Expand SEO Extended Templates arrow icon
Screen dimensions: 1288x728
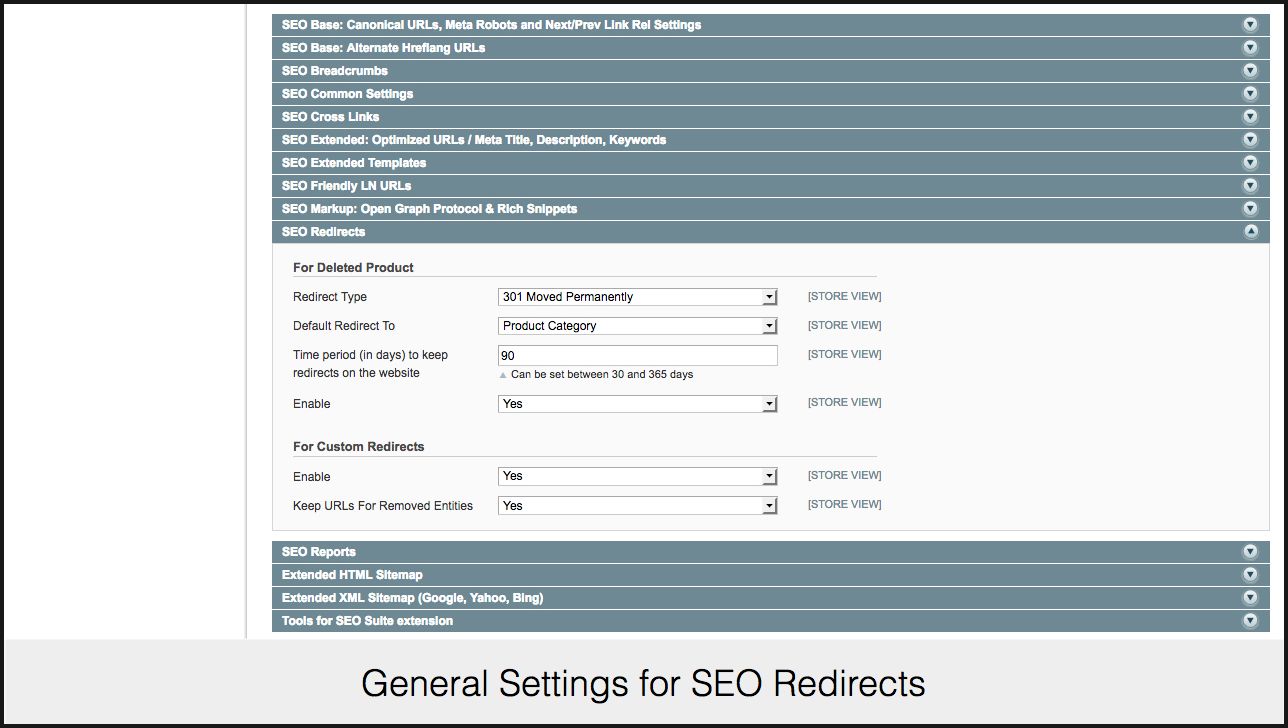tap(1249, 163)
